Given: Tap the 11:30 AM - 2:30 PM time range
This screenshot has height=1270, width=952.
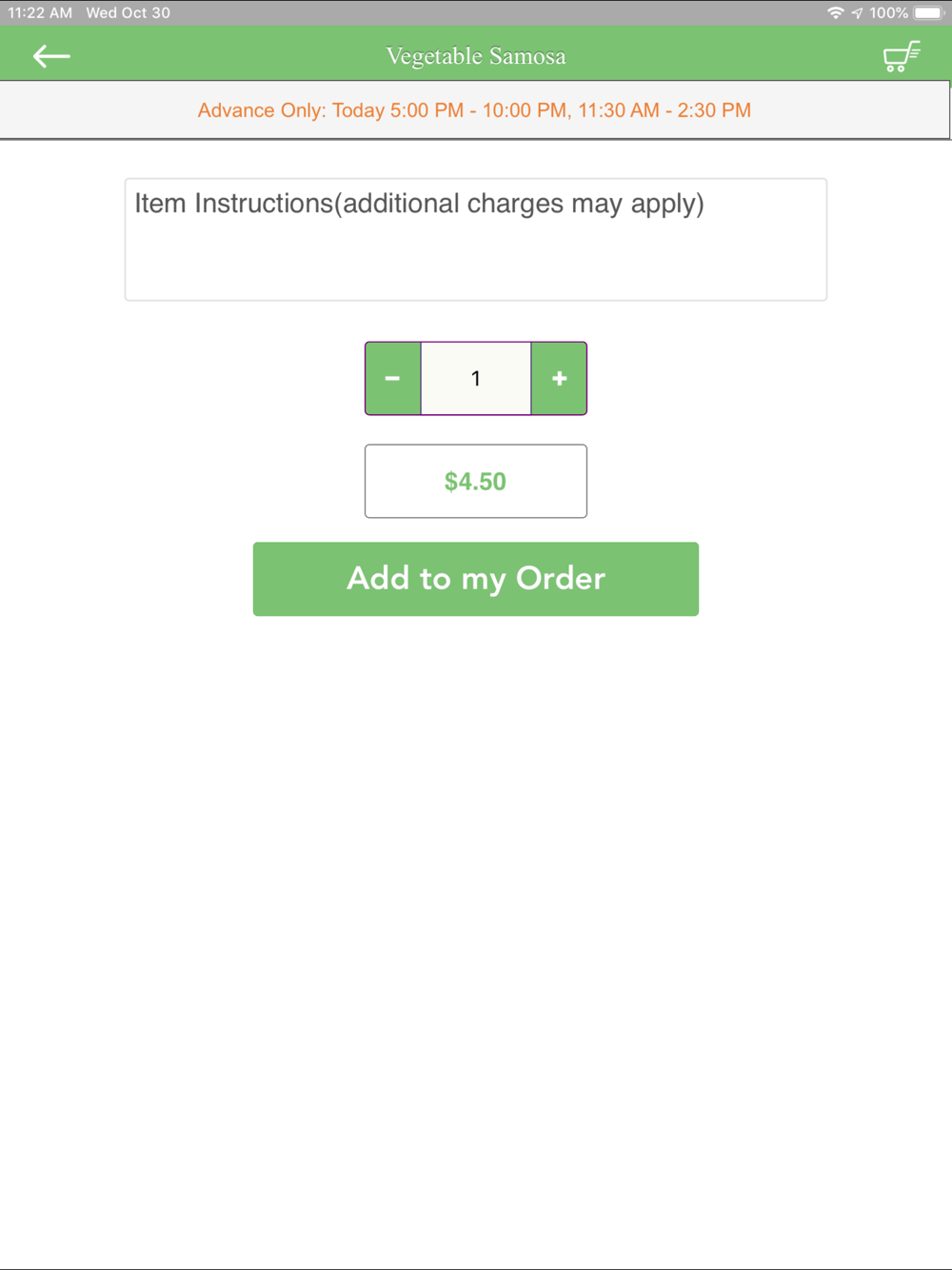Looking at the screenshot, I should coord(664,110).
